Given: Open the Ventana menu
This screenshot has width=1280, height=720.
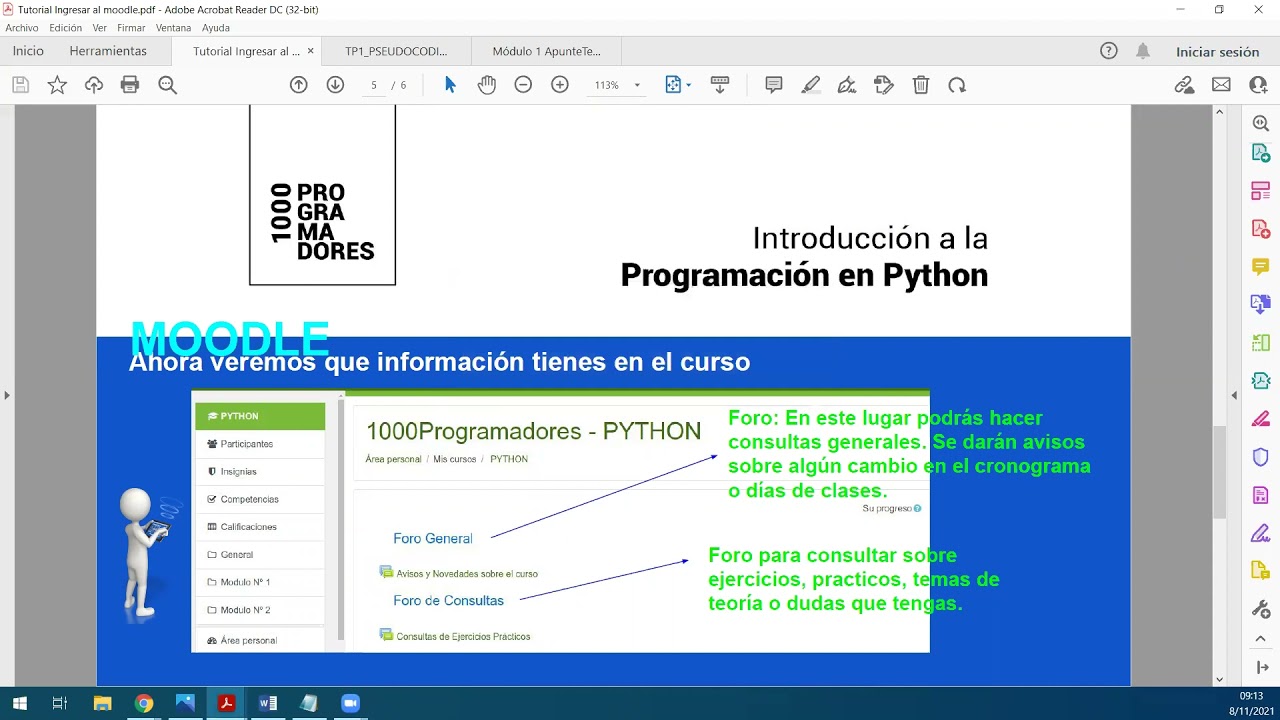Looking at the screenshot, I should click(173, 28).
